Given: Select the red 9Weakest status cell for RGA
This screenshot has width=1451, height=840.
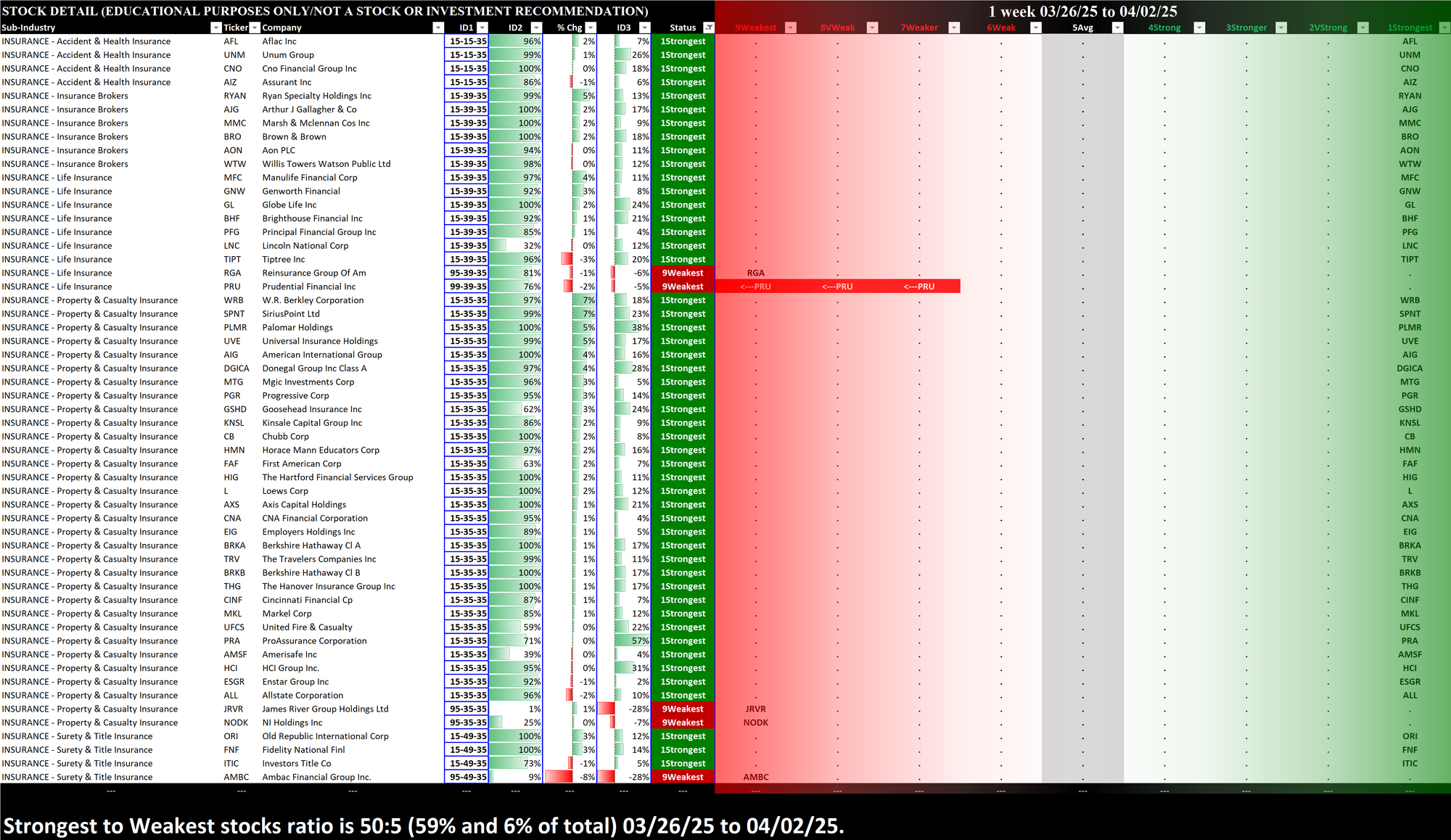Looking at the screenshot, I should tap(682, 273).
